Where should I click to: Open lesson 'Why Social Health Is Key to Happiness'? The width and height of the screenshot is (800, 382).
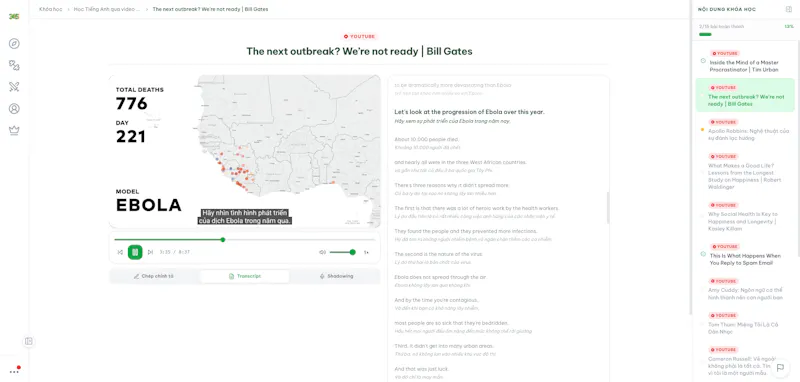pos(744,217)
